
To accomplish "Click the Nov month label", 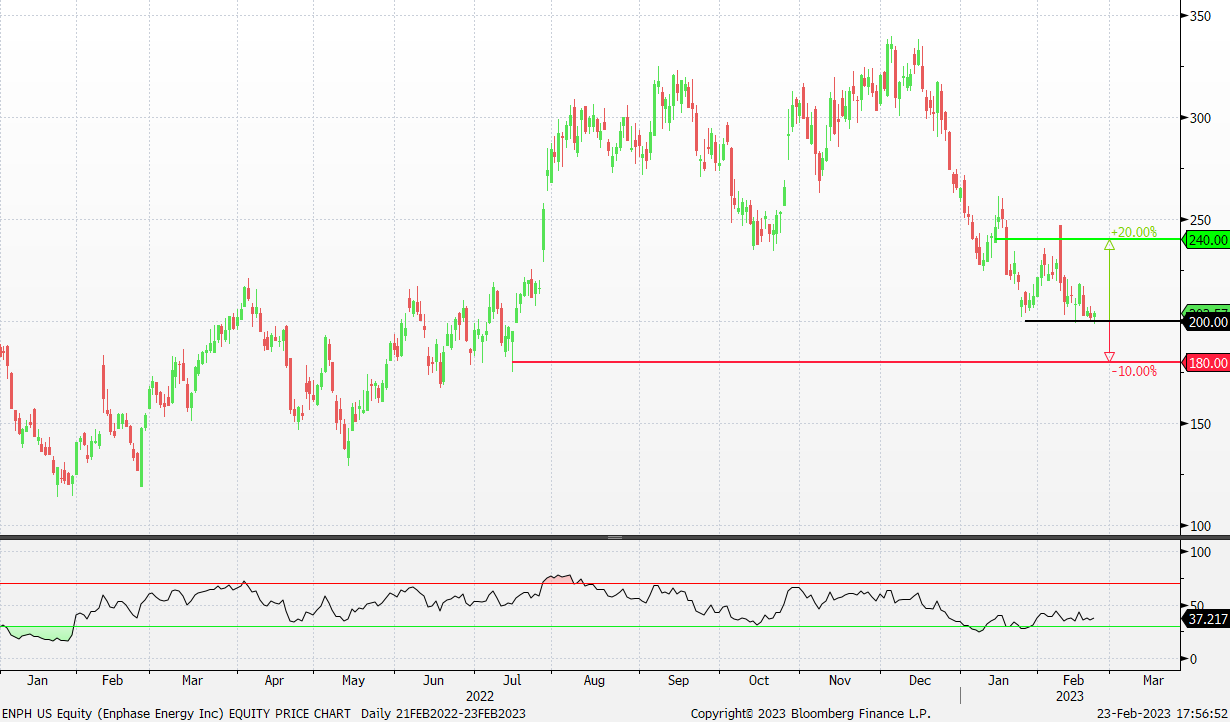I will (840, 681).
